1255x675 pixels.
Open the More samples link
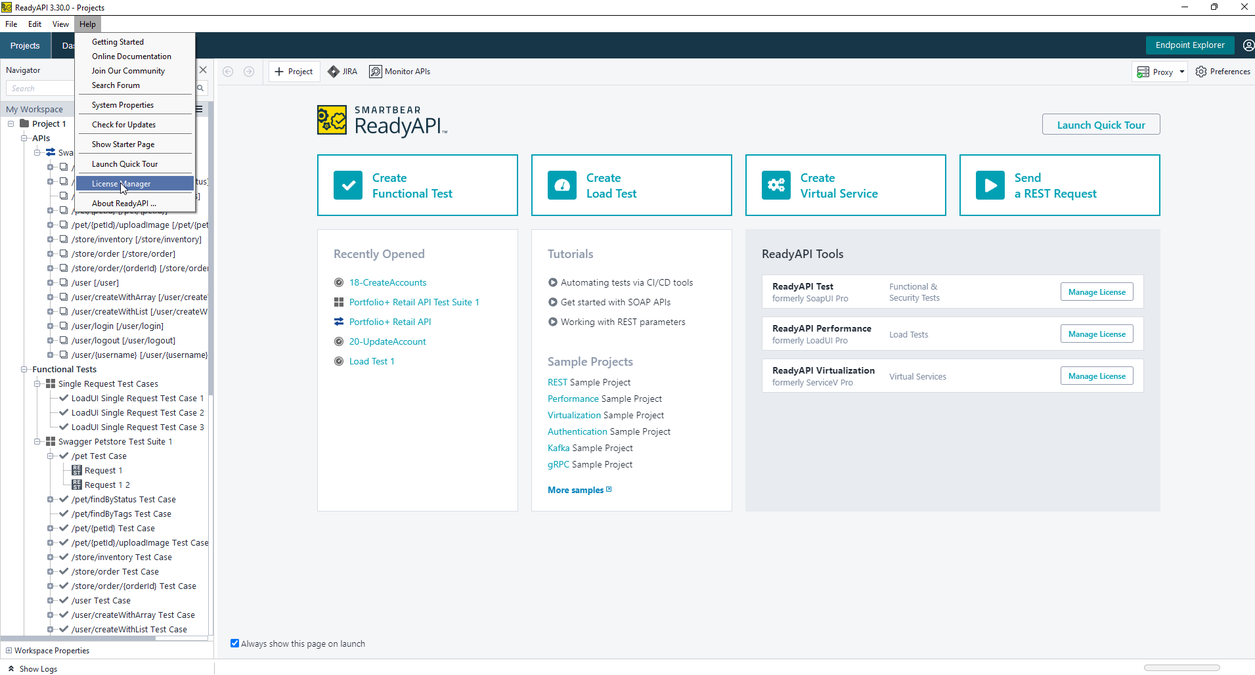579,490
